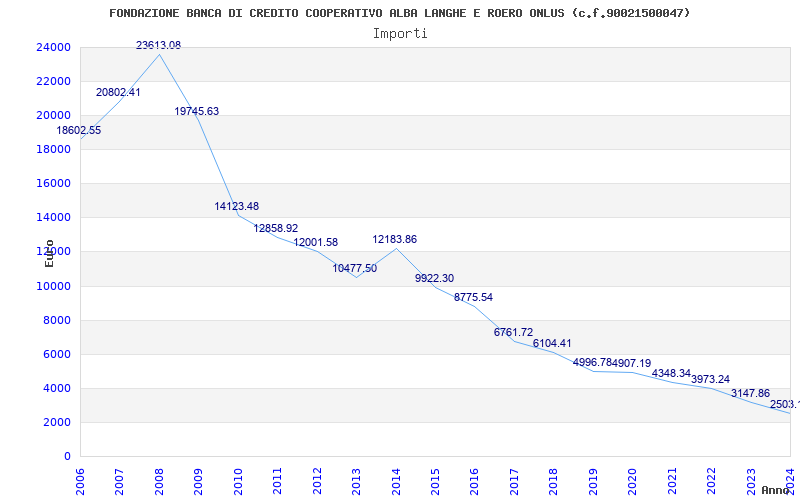The image size is (800, 500).
Task: Click x-axis year 2019
Action: click(x=593, y=482)
